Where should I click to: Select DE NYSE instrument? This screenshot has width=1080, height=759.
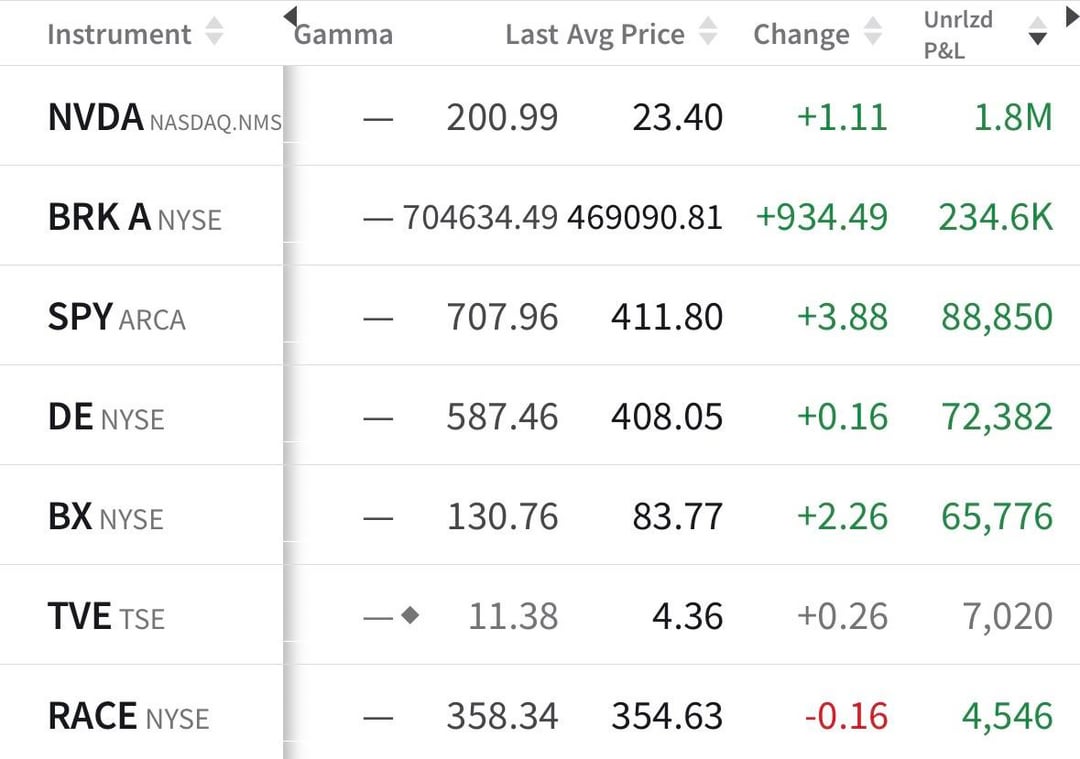[105, 417]
